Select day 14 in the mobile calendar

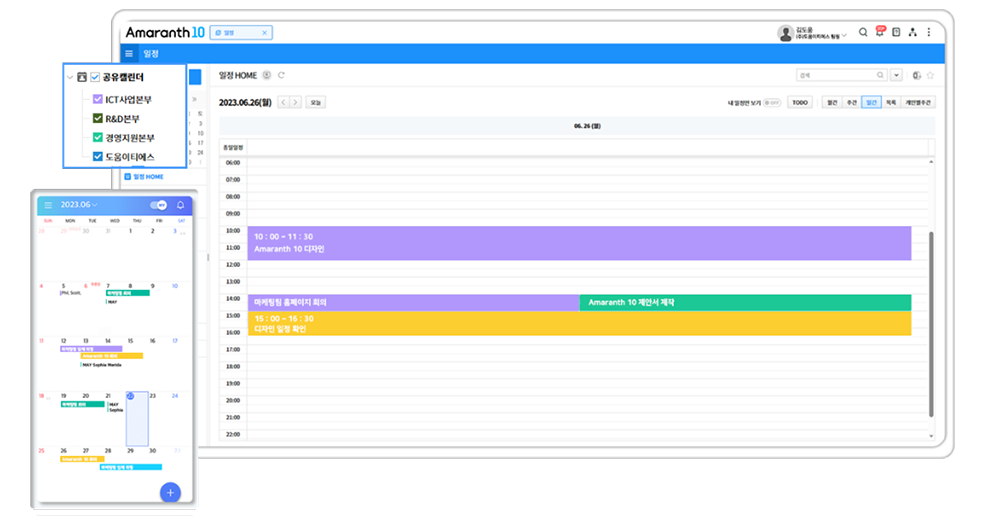[108, 341]
